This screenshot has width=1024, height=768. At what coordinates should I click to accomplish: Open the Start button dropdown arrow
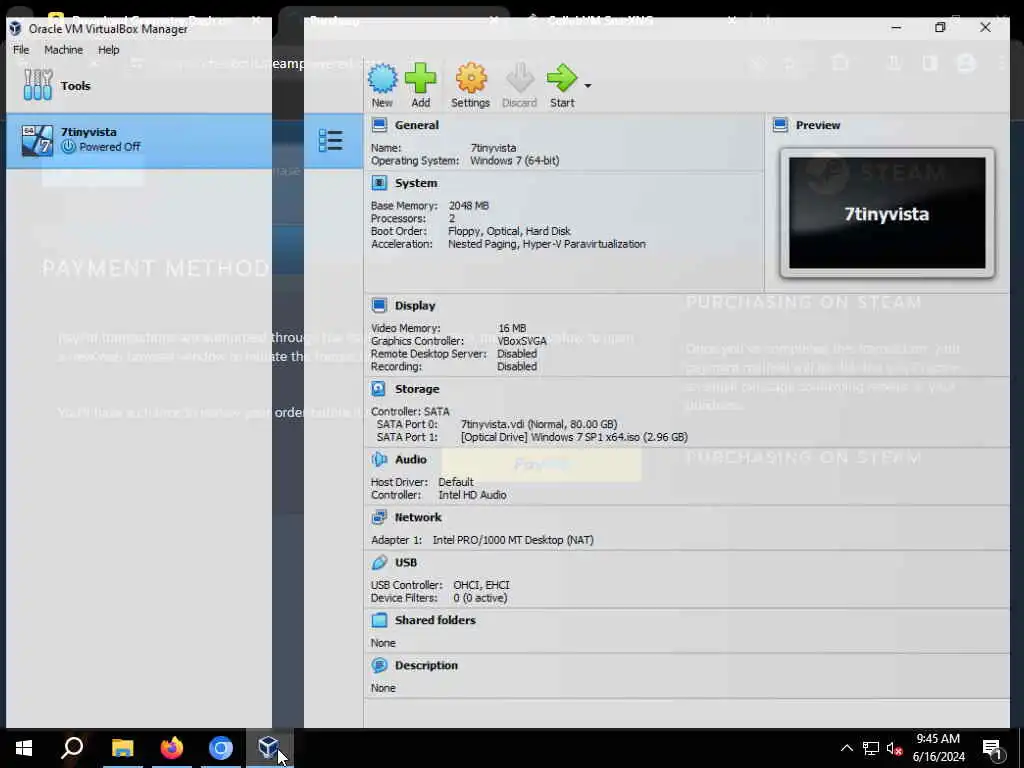(x=588, y=86)
